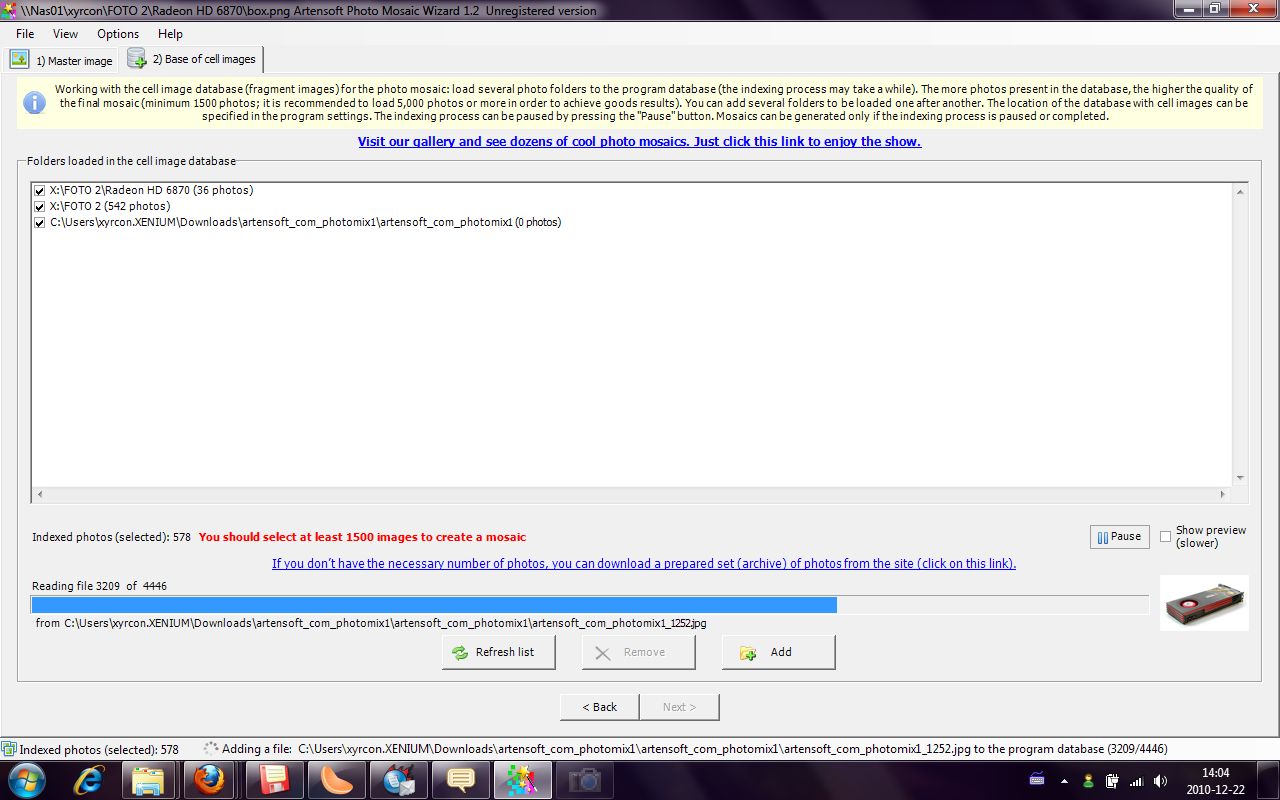Click the Remove button

(x=638, y=652)
